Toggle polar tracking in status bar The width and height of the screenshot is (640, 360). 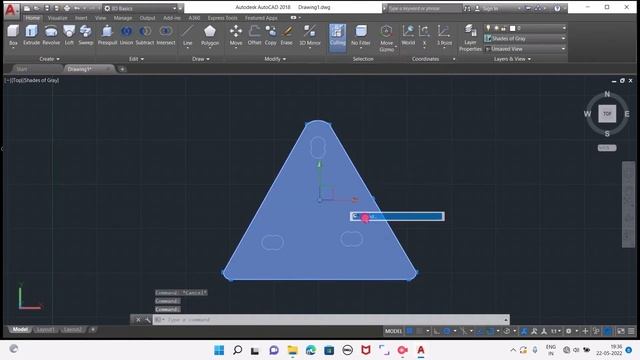pyautogui.click(x=447, y=331)
